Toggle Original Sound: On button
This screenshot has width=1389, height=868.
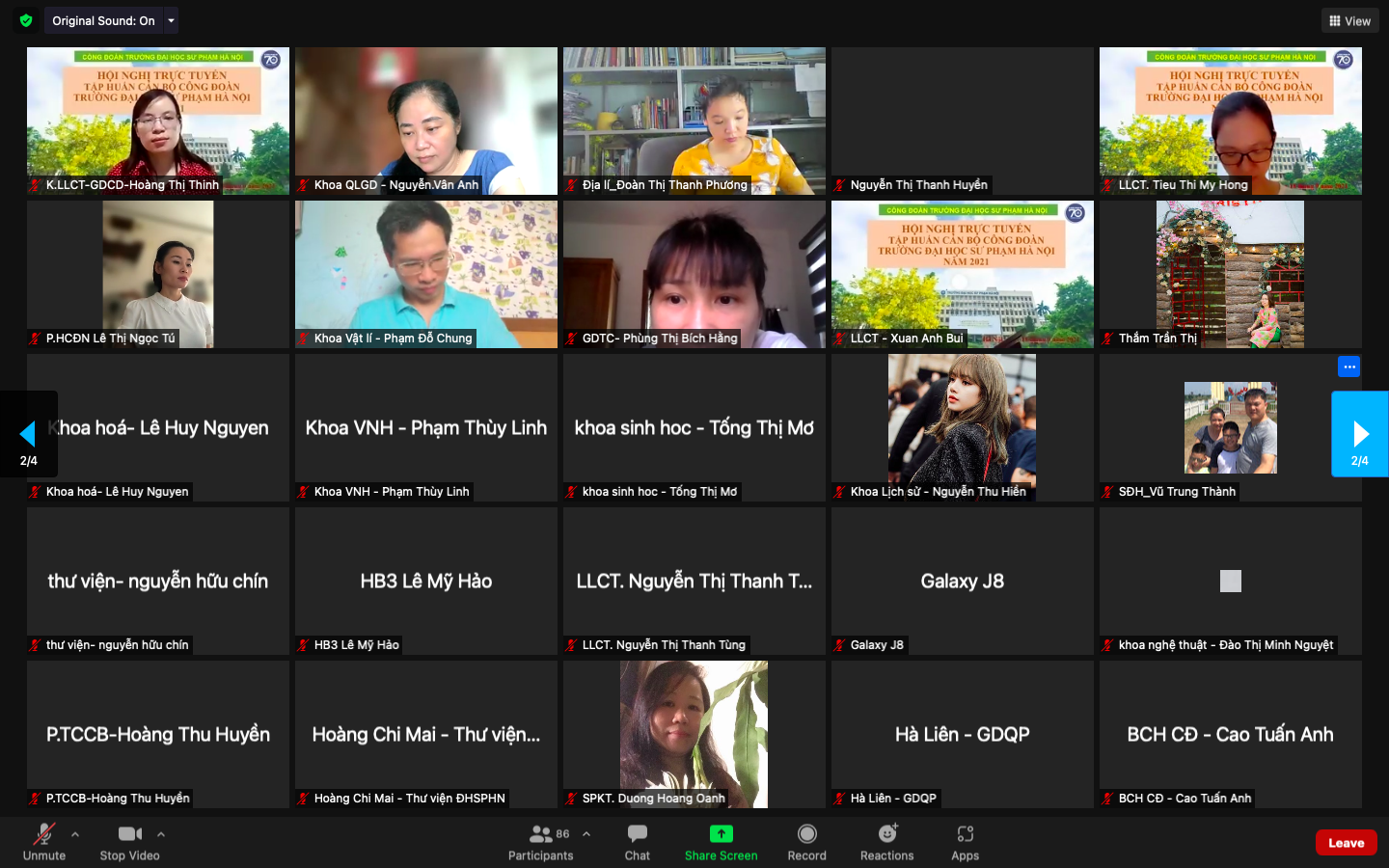point(103,20)
